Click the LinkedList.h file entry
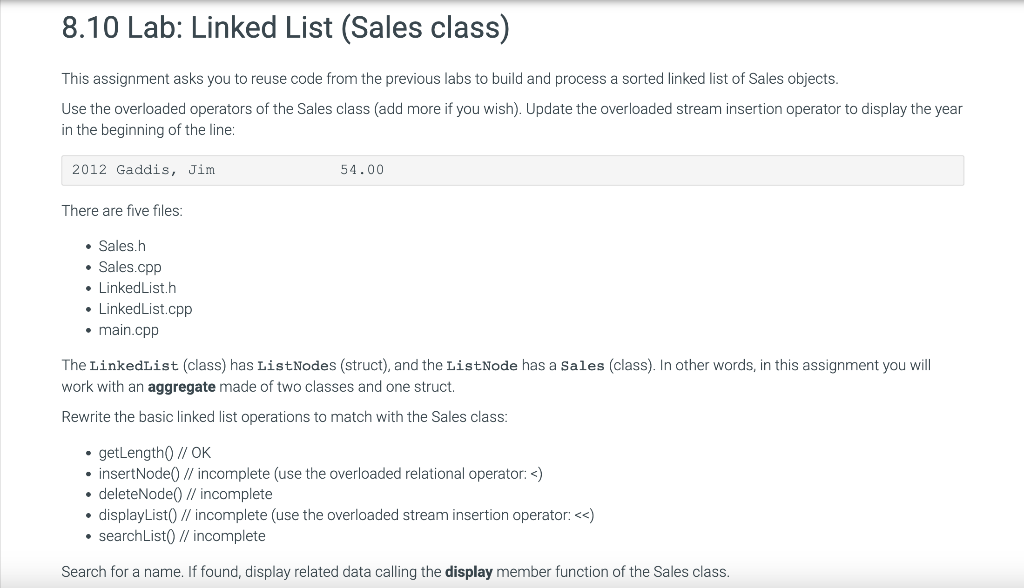The width and height of the screenshot is (1024, 588). click(x=137, y=288)
